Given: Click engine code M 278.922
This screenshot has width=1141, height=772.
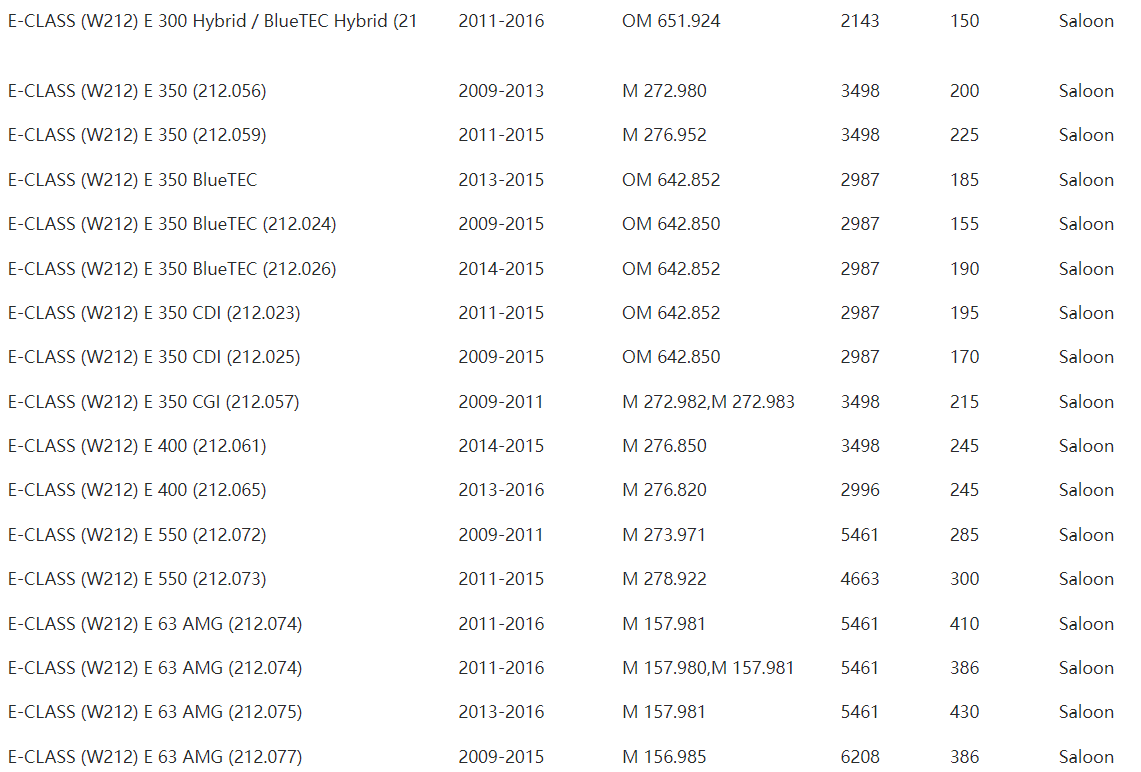Looking at the screenshot, I should click(x=664, y=579).
